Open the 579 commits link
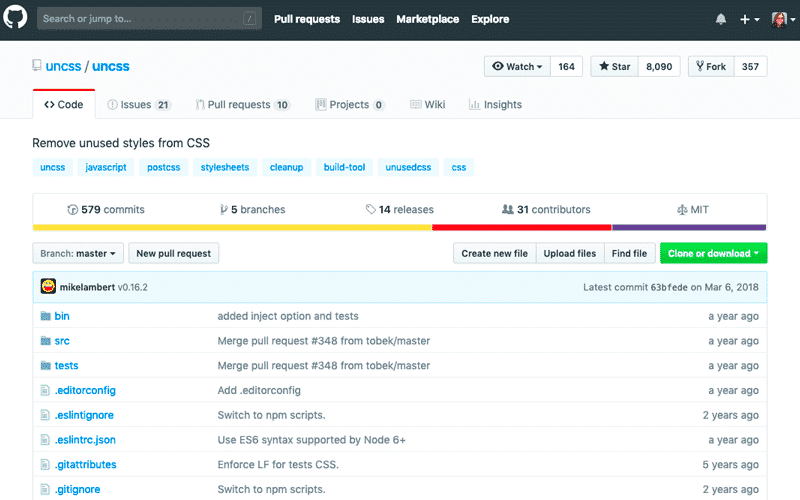This screenshot has width=800, height=500. tap(105, 210)
